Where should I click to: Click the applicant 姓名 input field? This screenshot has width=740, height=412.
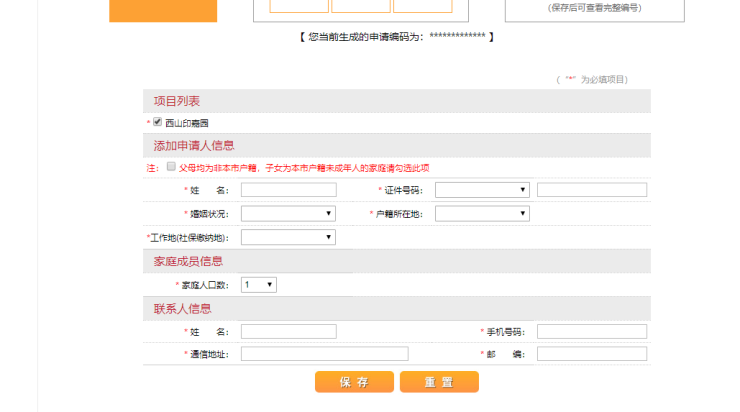pyautogui.click(x=288, y=190)
